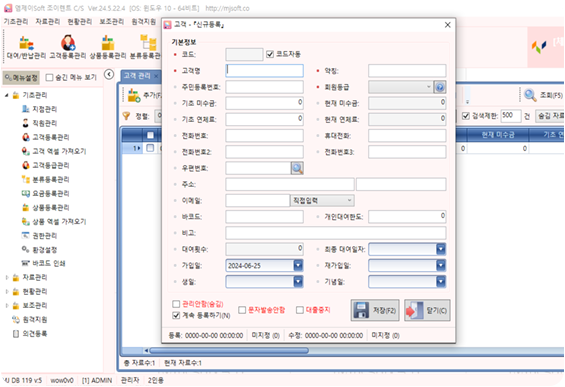Enable the 관리안함(숨김) checkbox
Viewport: 565px width, 387px height.
[176, 304]
